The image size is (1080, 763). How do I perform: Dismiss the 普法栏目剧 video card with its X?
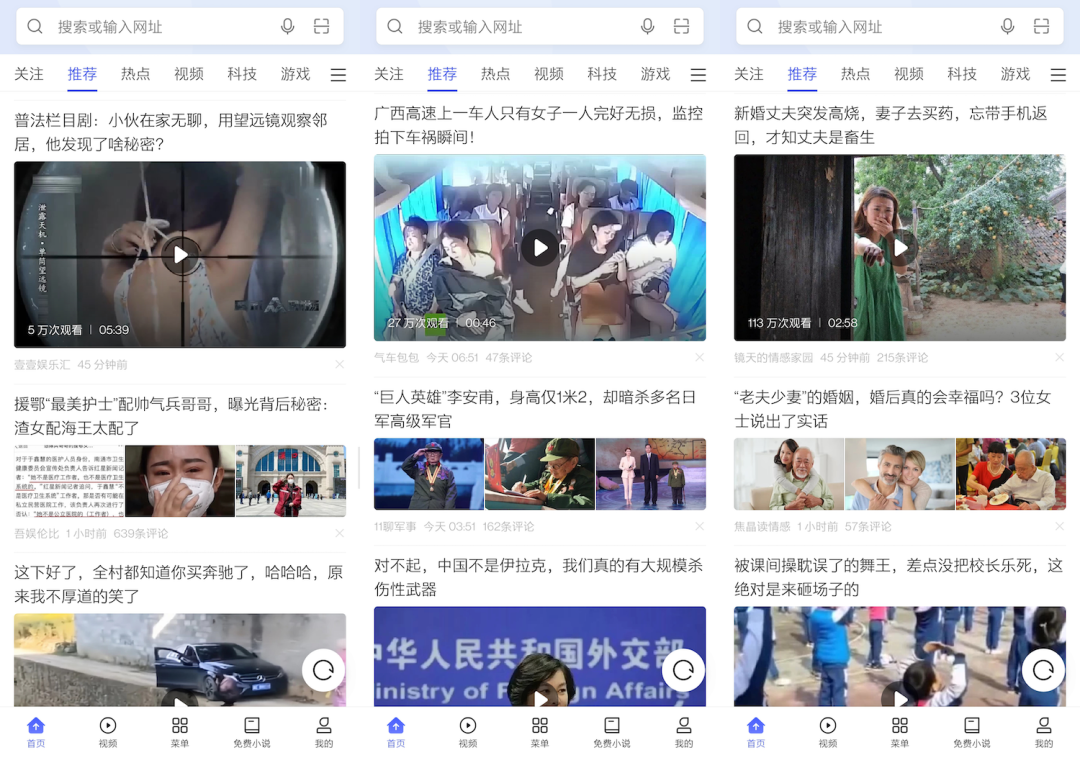(340, 364)
